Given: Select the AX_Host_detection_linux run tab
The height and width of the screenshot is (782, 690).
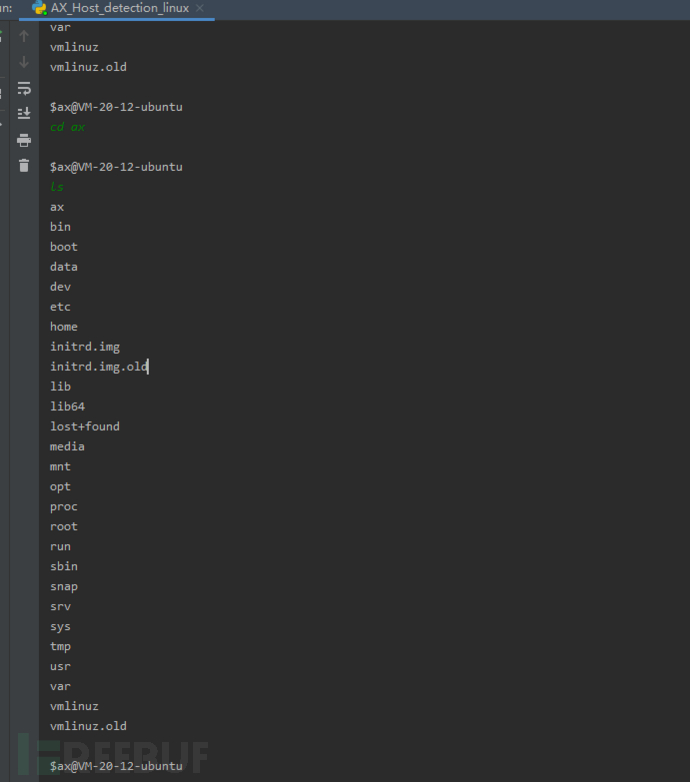Looking at the screenshot, I should click(x=119, y=8).
